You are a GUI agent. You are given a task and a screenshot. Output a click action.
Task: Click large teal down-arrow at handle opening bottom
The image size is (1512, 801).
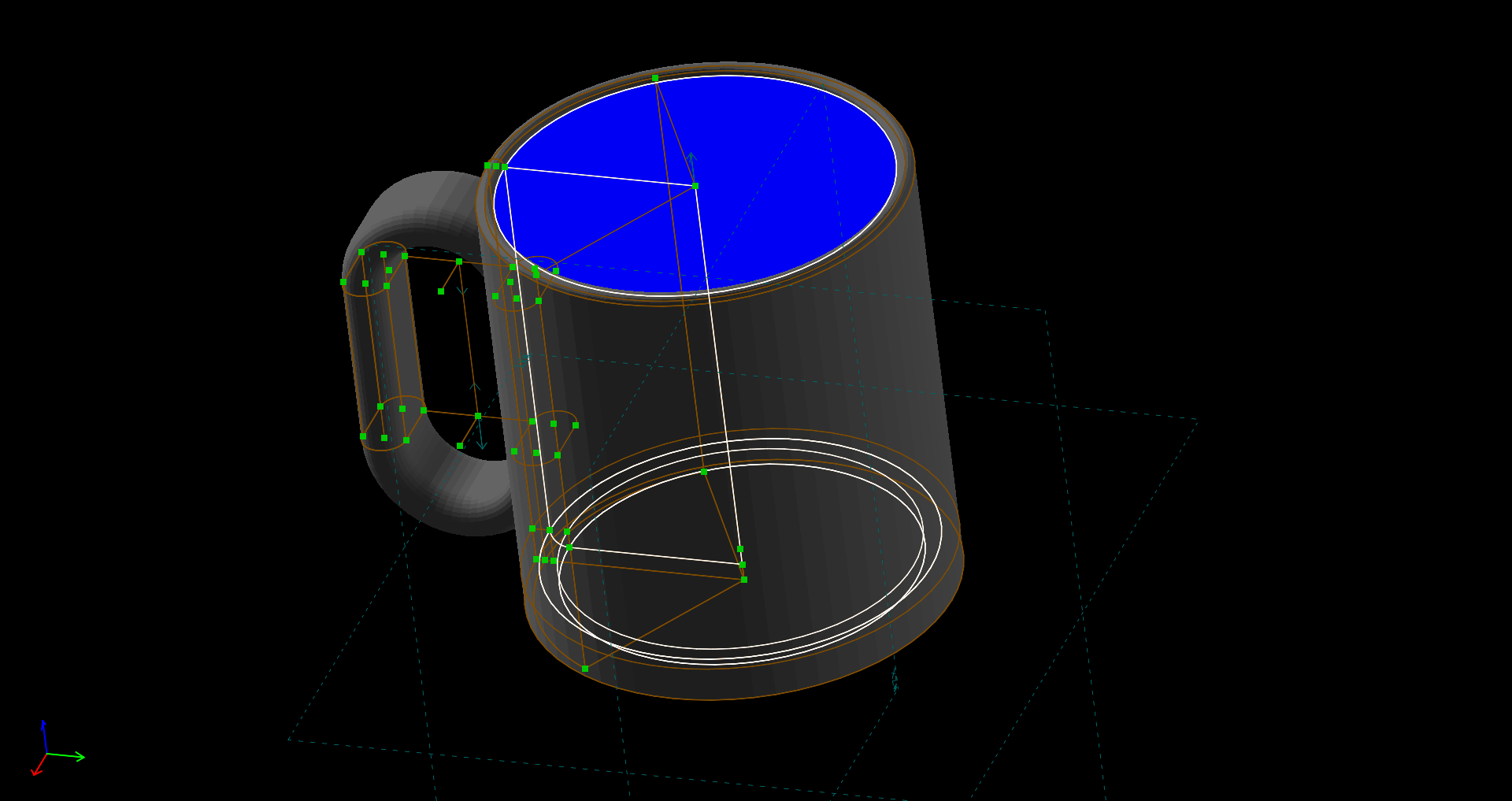481,441
